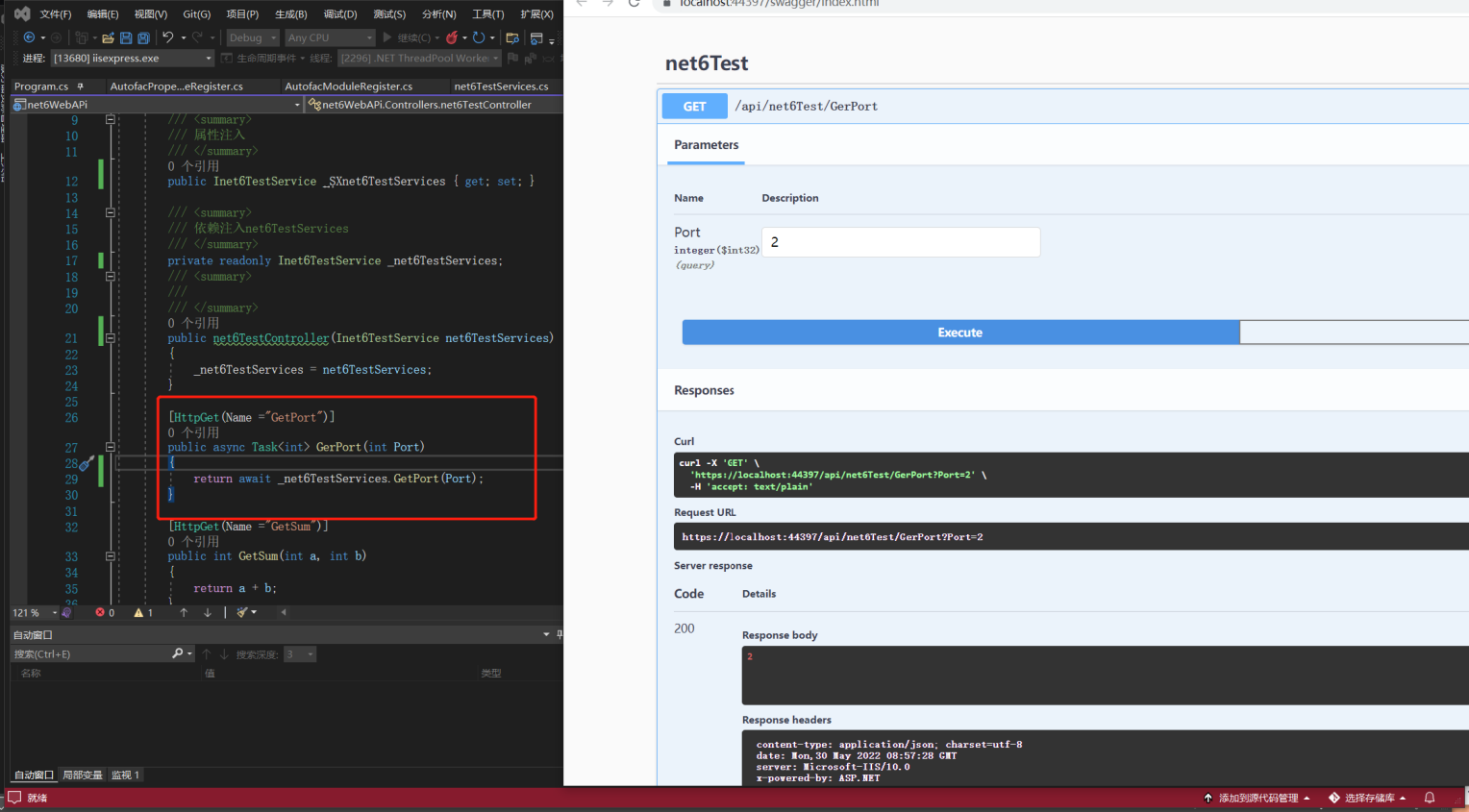This screenshot has width=1469, height=812.
Task: Collapse the GerPort method at line 27
Action: pos(111,447)
